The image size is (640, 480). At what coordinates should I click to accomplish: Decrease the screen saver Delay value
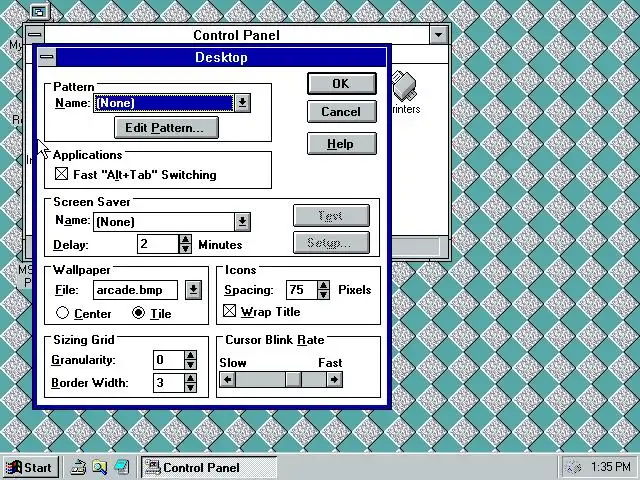point(185,248)
